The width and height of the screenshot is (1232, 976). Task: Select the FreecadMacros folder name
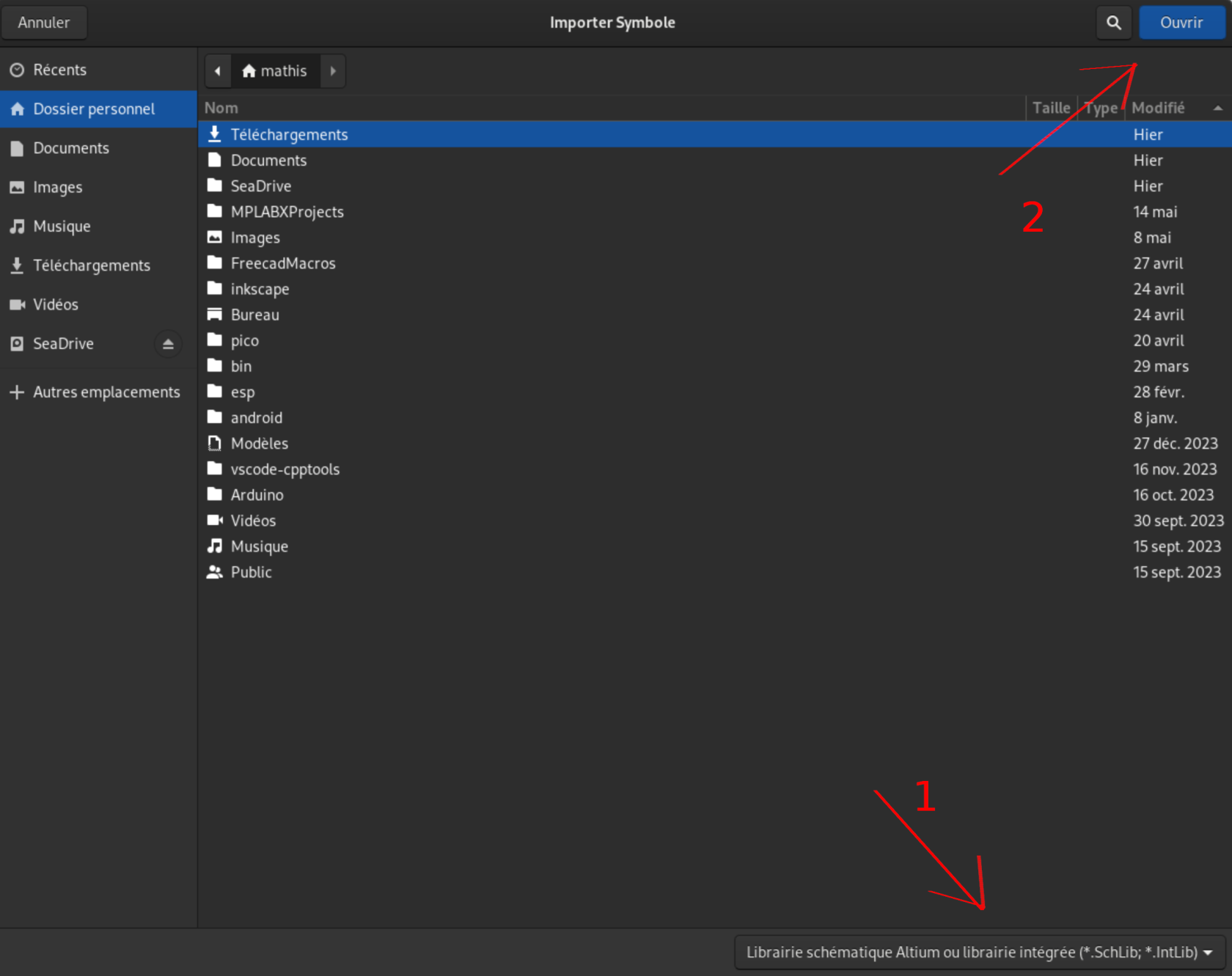point(283,263)
